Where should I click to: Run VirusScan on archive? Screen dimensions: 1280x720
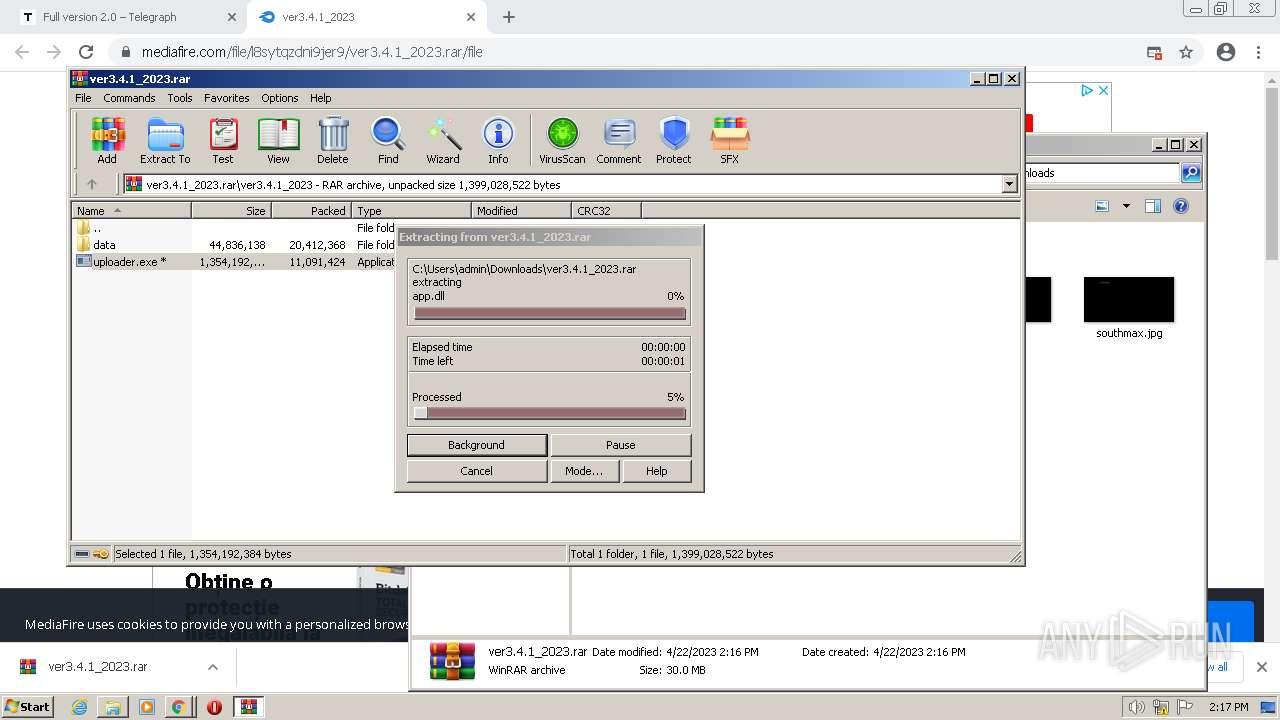click(x=562, y=140)
